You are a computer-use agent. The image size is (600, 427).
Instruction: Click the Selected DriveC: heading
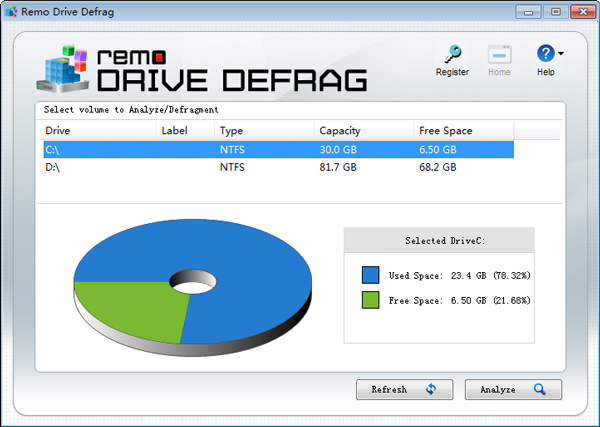[445, 241]
